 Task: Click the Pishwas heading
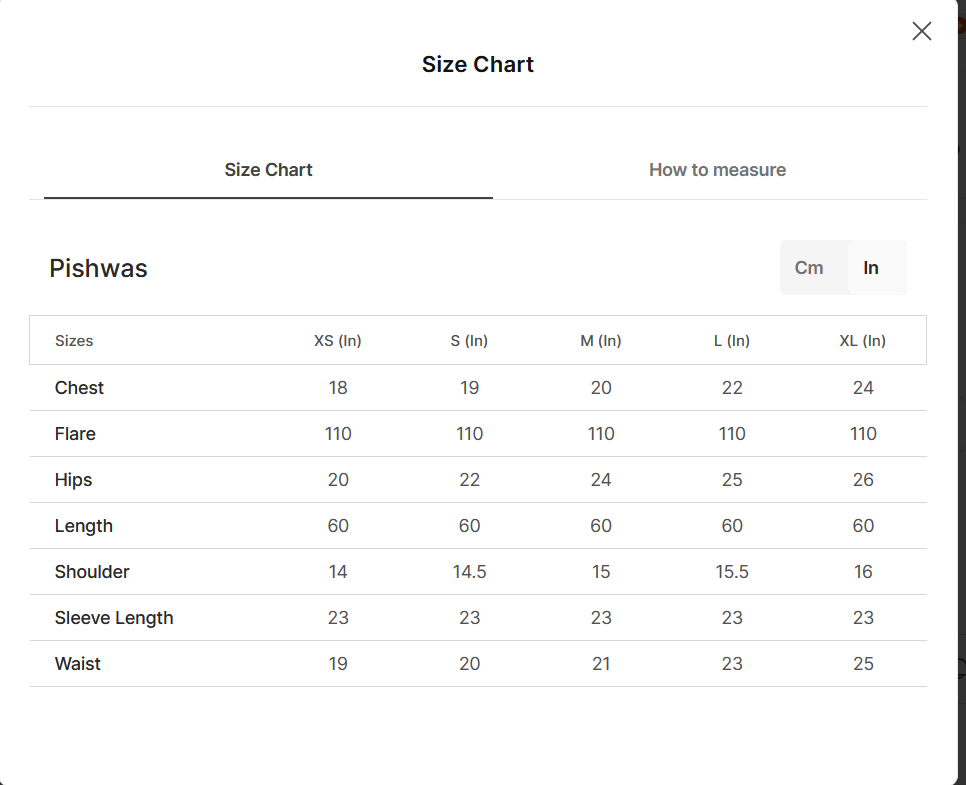99,269
